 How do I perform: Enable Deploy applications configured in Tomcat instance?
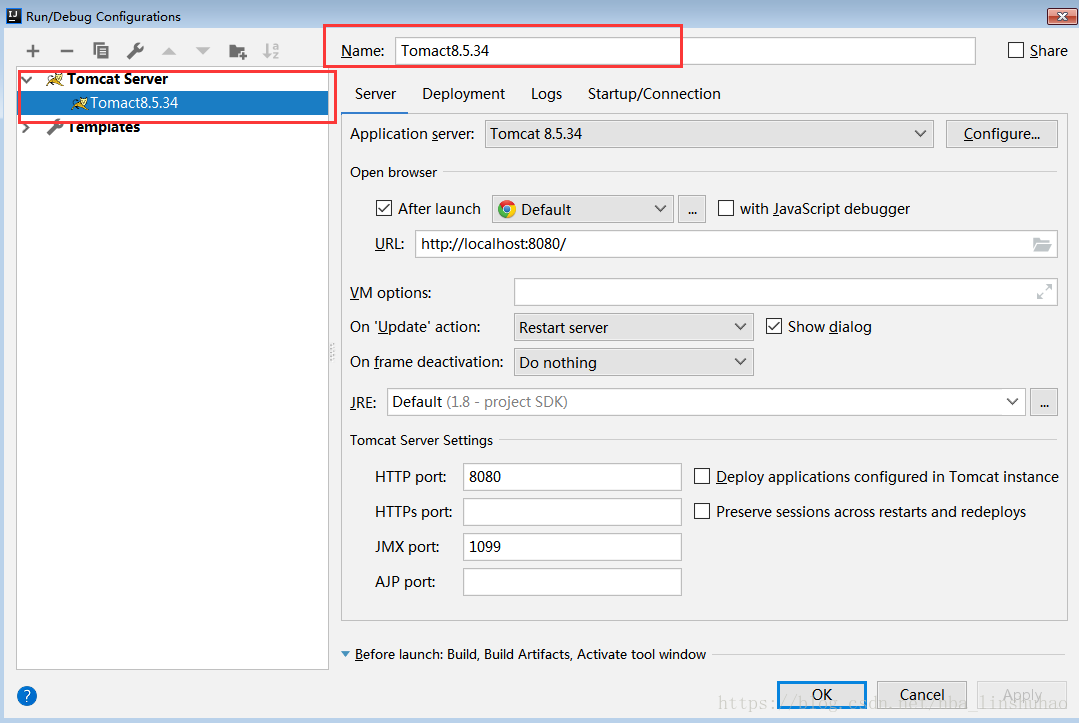click(x=702, y=477)
